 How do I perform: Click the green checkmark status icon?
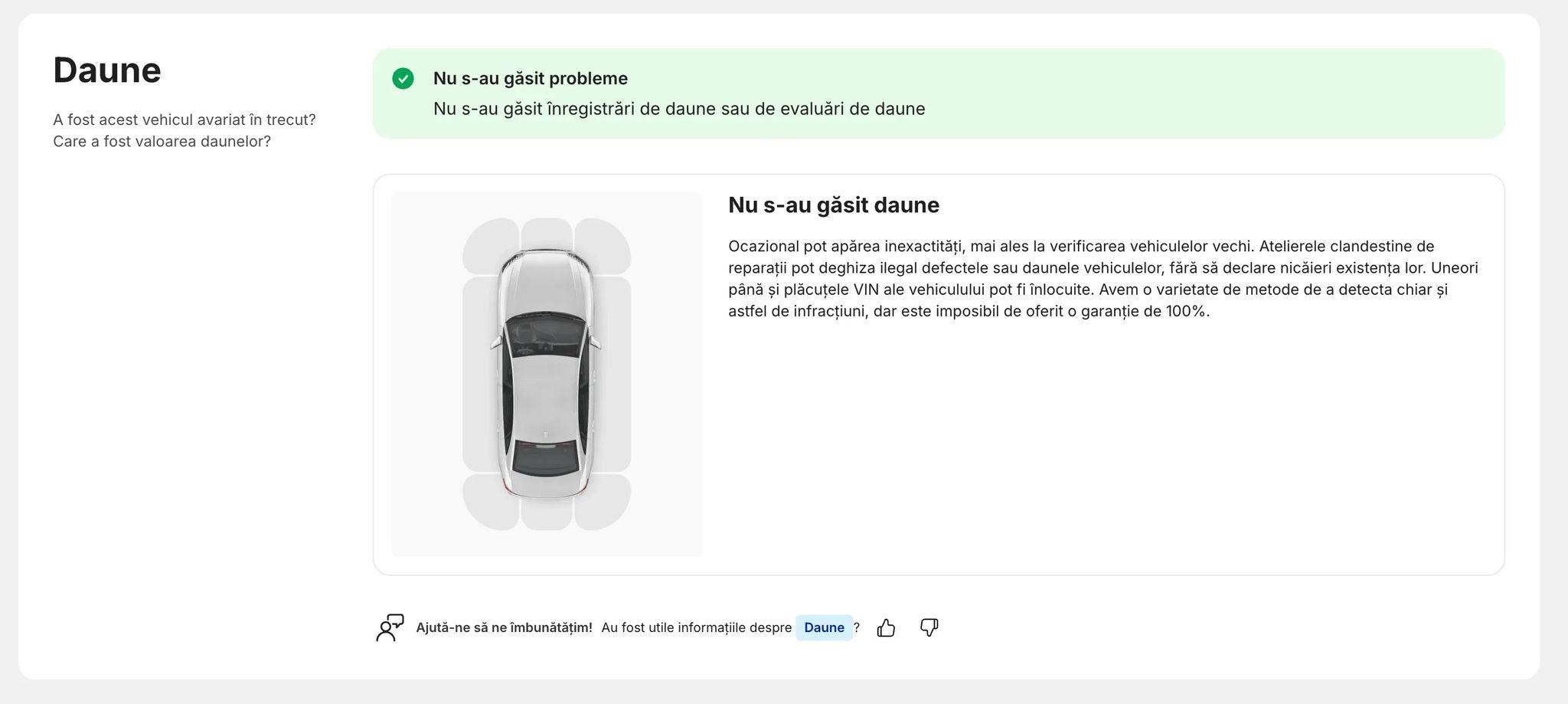click(x=403, y=78)
